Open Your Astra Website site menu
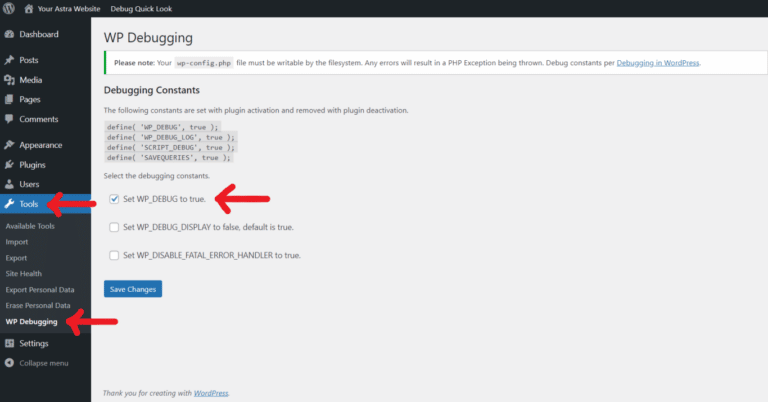768x402 pixels. click(x=69, y=9)
